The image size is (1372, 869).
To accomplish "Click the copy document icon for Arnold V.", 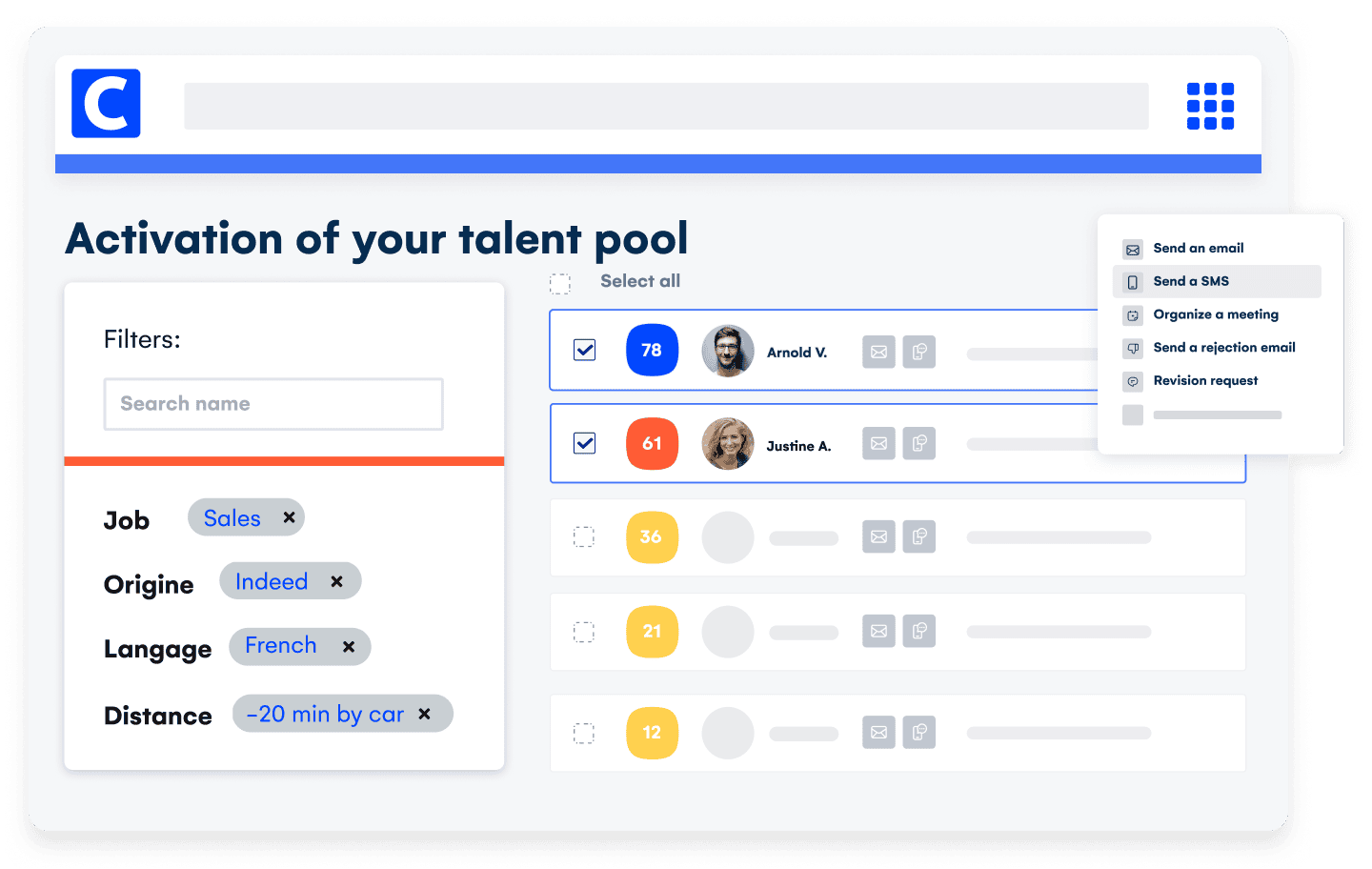I will (x=918, y=352).
